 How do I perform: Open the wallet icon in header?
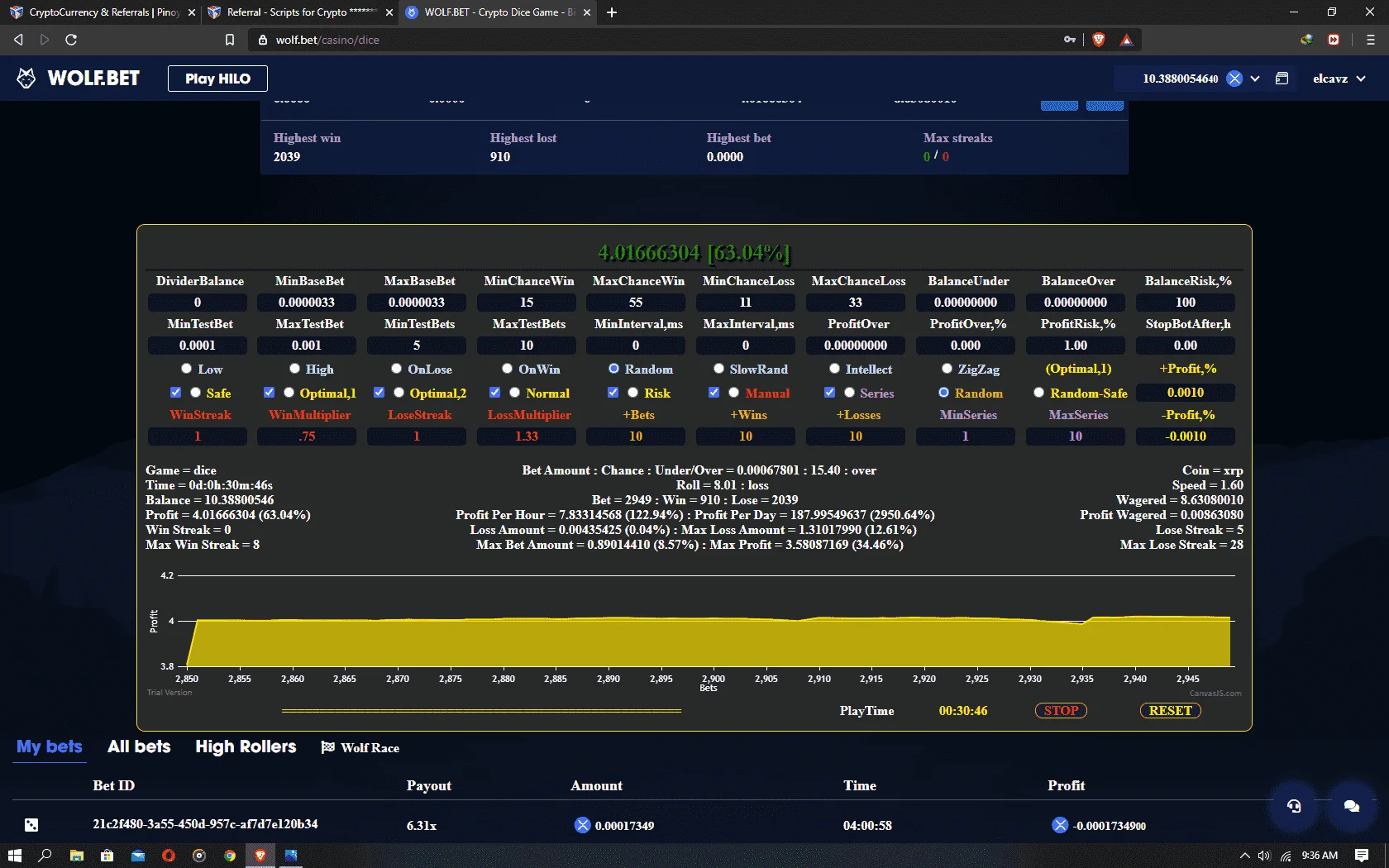[1282, 79]
